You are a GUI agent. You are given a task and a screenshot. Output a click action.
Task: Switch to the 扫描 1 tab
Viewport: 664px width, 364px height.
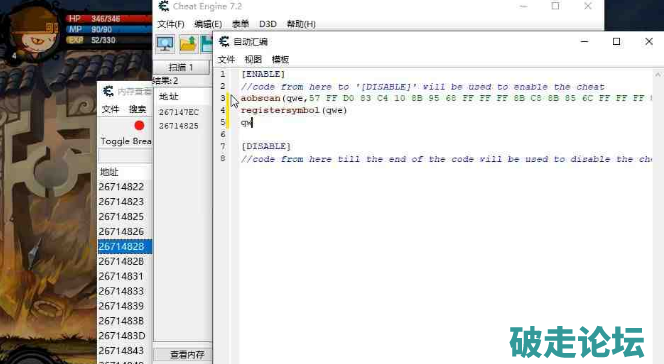click(181, 67)
